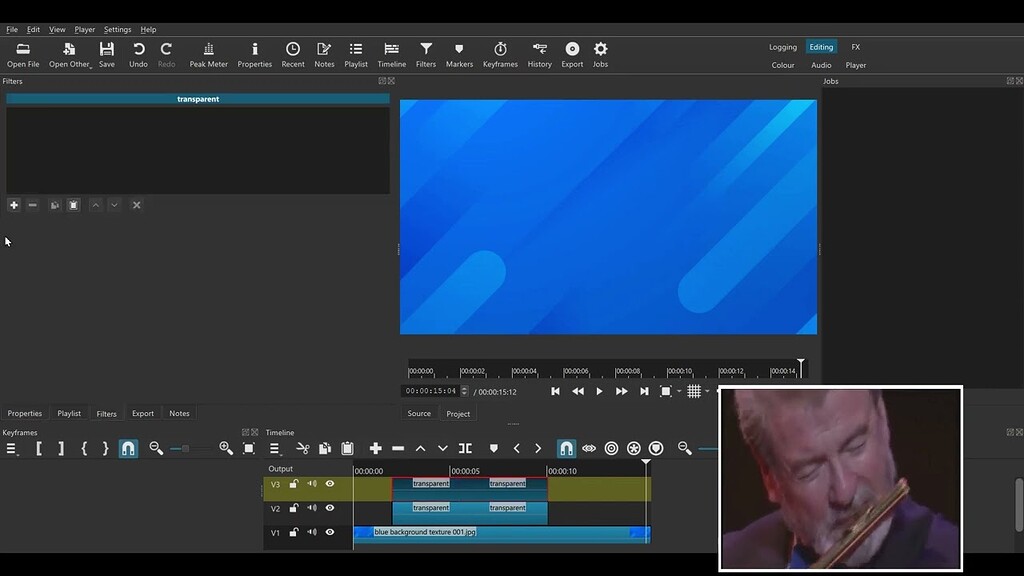Hide track V3 with its eye icon
This screenshot has width=1024, height=576.
click(330, 484)
